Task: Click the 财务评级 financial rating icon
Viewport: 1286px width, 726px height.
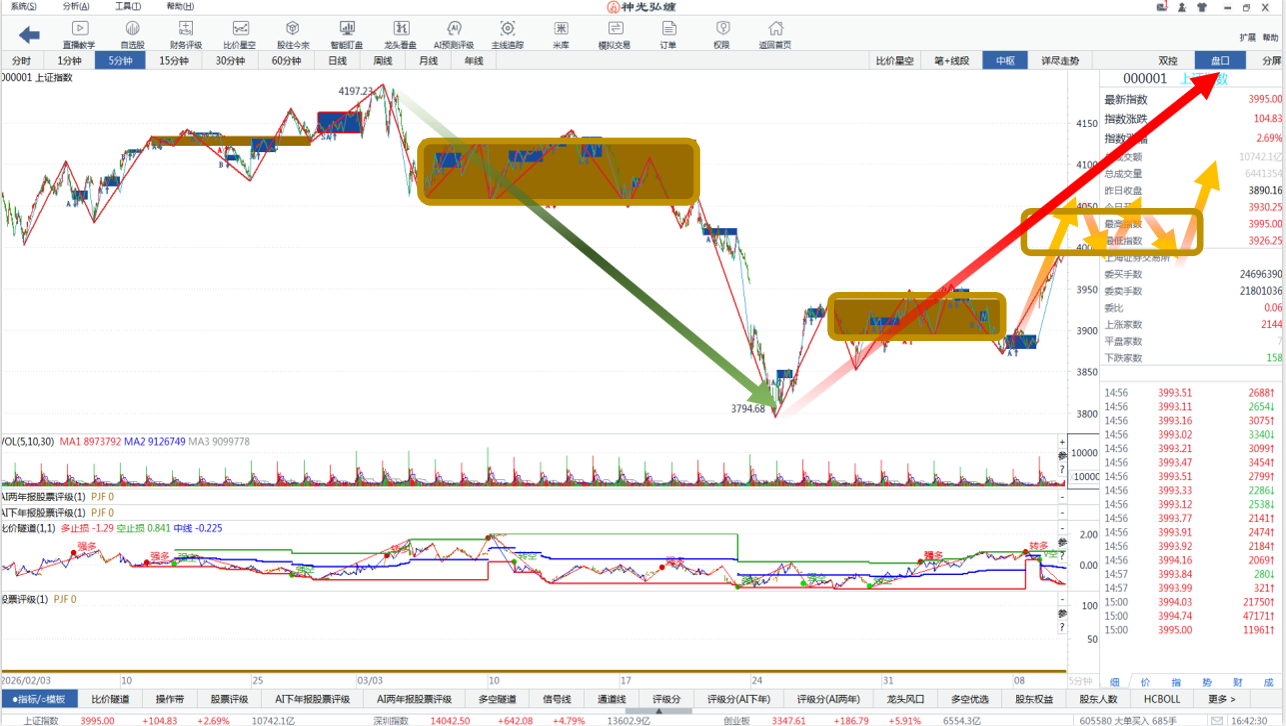Action: click(x=186, y=33)
